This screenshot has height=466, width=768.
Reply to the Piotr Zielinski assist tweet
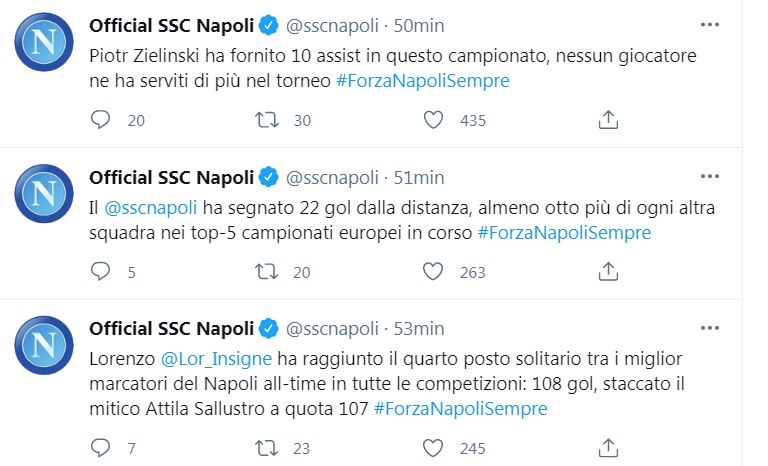(x=100, y=120)
